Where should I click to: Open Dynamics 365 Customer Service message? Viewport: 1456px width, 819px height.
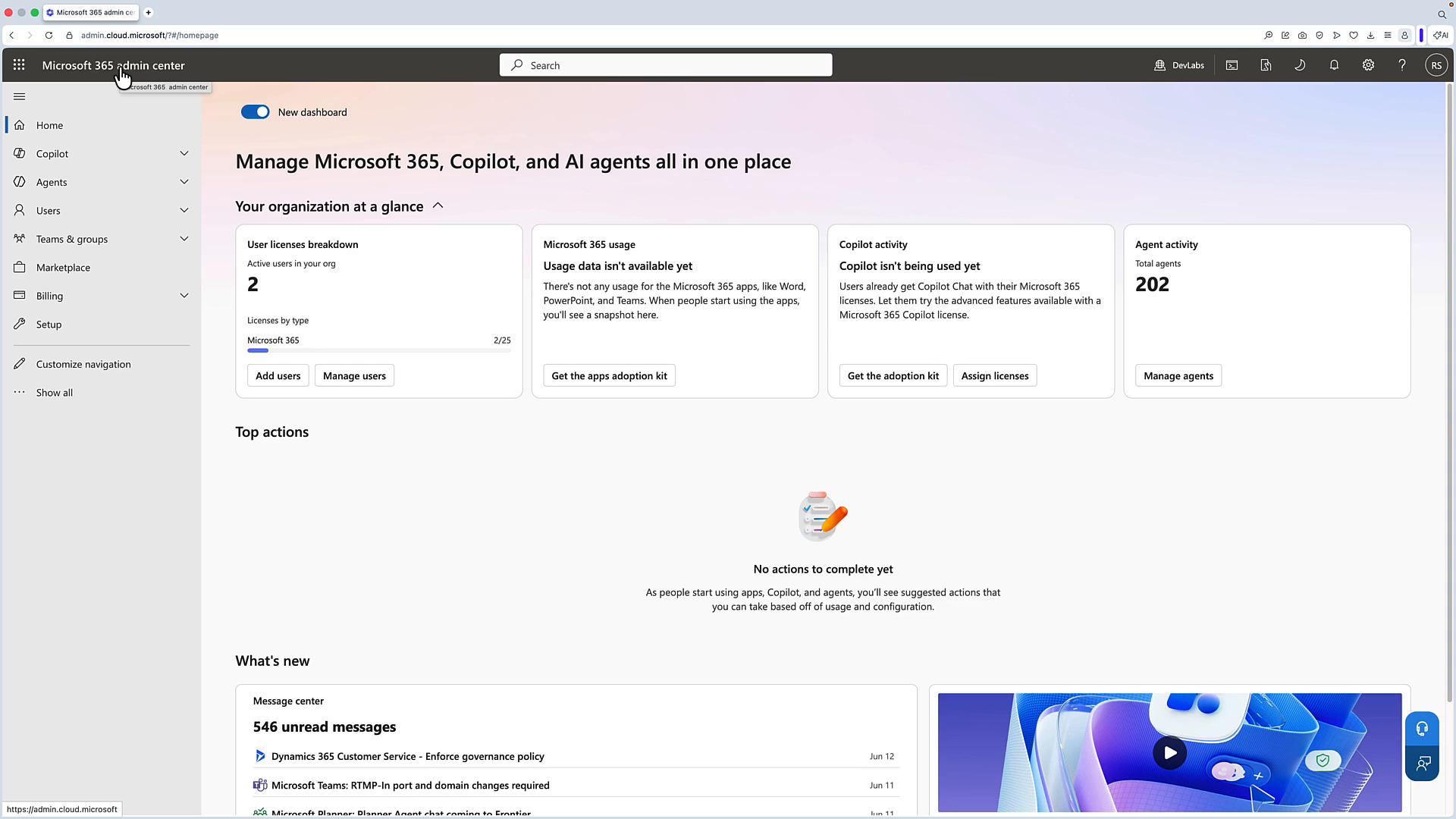point(408,756)
